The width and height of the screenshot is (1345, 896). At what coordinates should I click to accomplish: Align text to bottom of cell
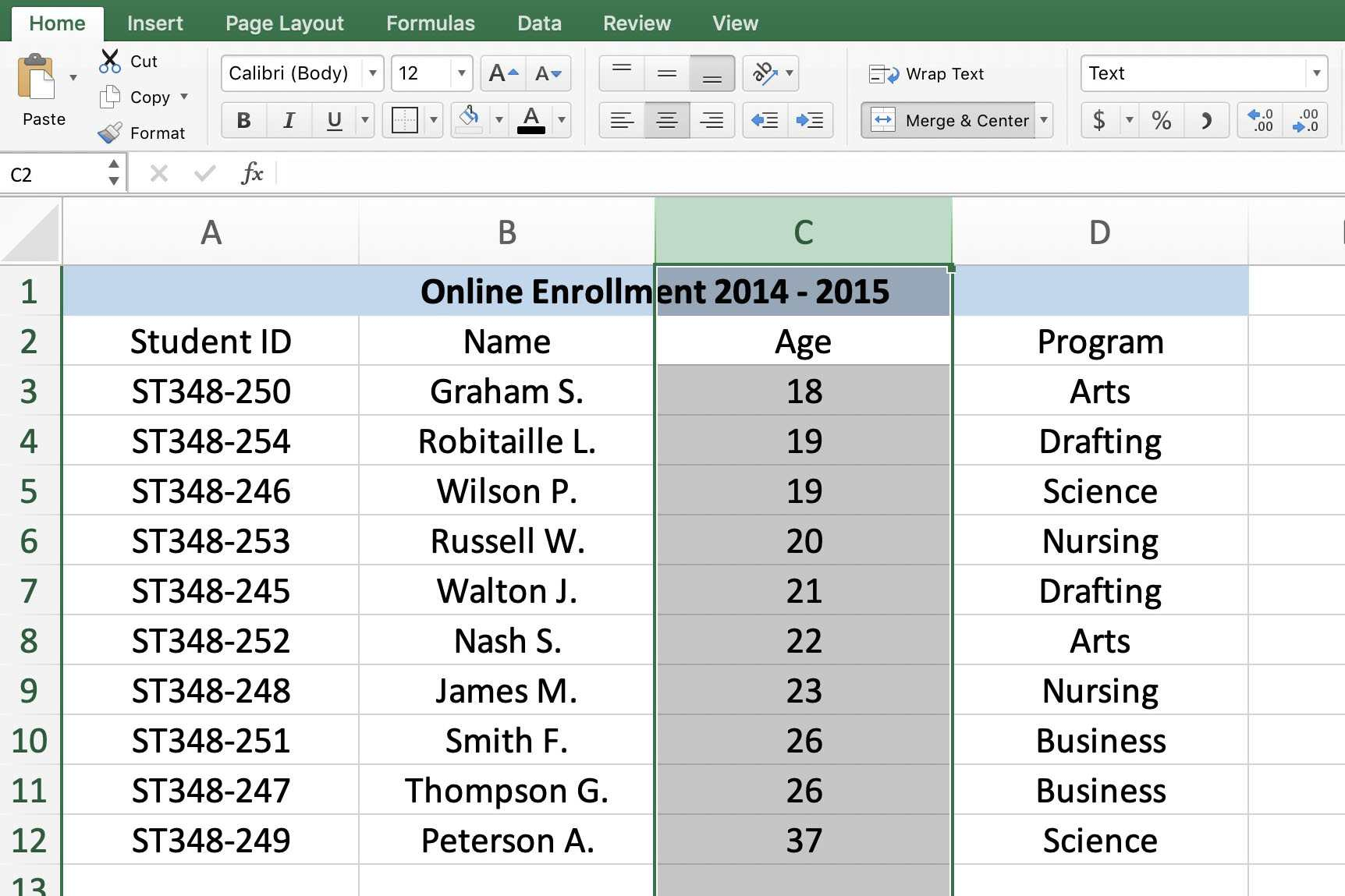pos(712,73)
